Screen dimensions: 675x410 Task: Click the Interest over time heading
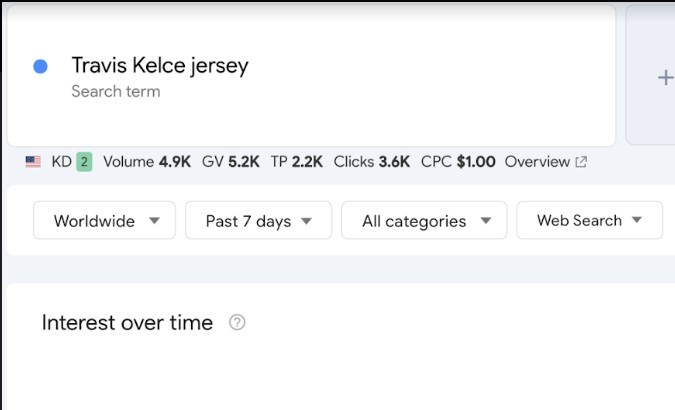pos(127,322)
